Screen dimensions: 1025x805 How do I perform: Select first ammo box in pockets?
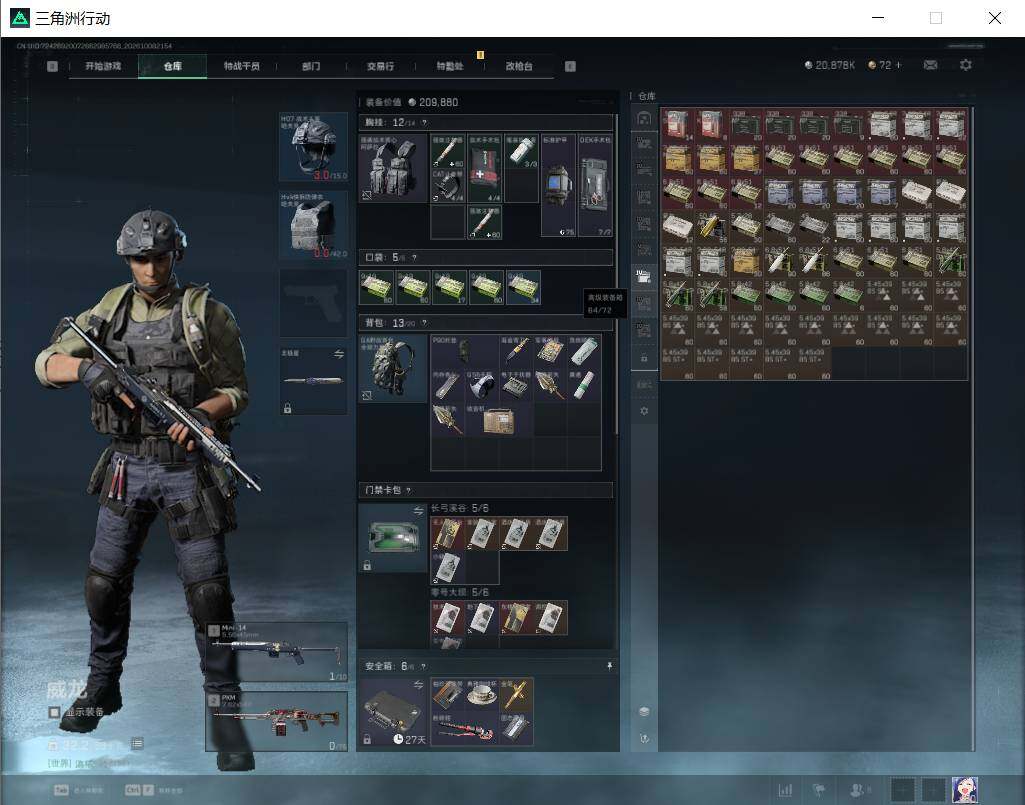click(377, 287)
